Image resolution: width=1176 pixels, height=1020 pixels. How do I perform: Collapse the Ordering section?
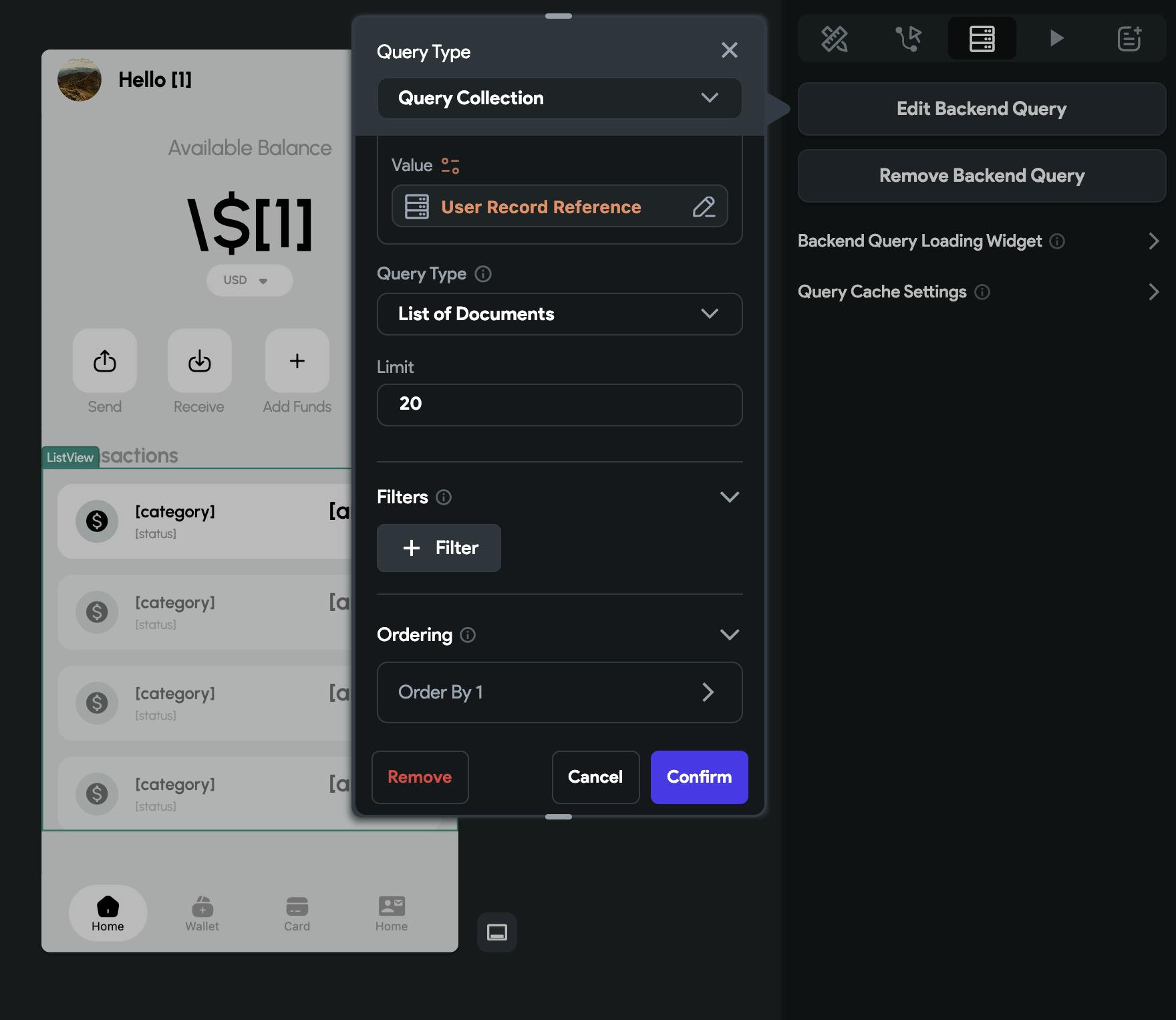click(730, 634)
